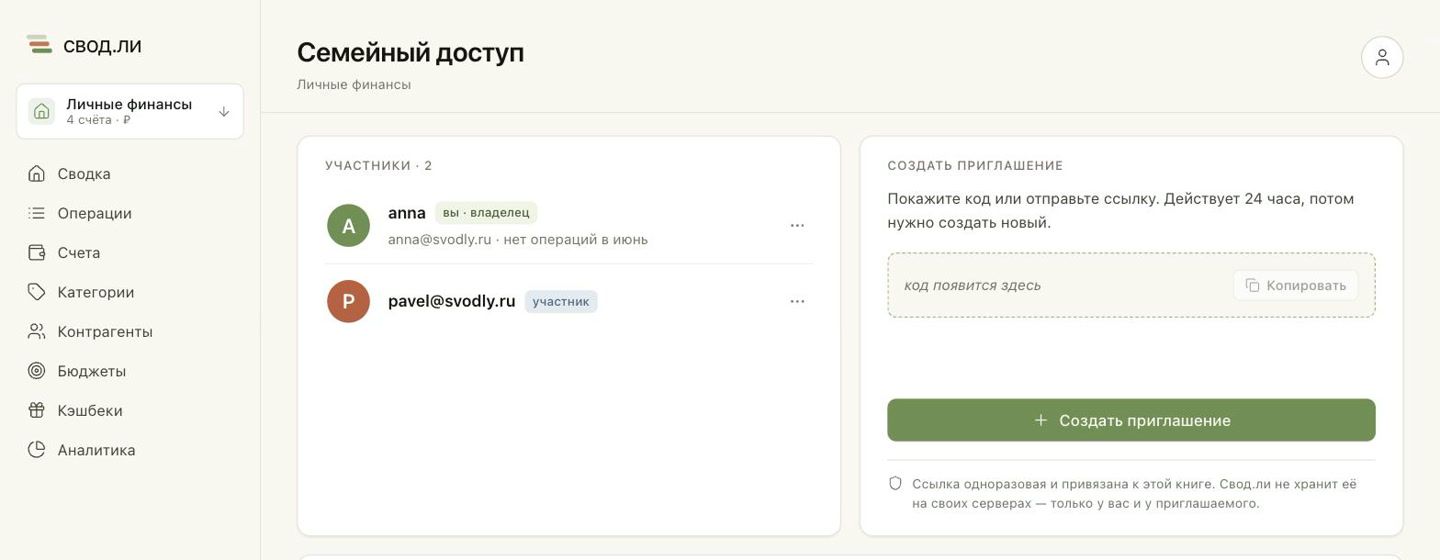Click the arrow in Личные финансы selector
This screenshot has height=560, width=1440.
(x=224, y=112)
